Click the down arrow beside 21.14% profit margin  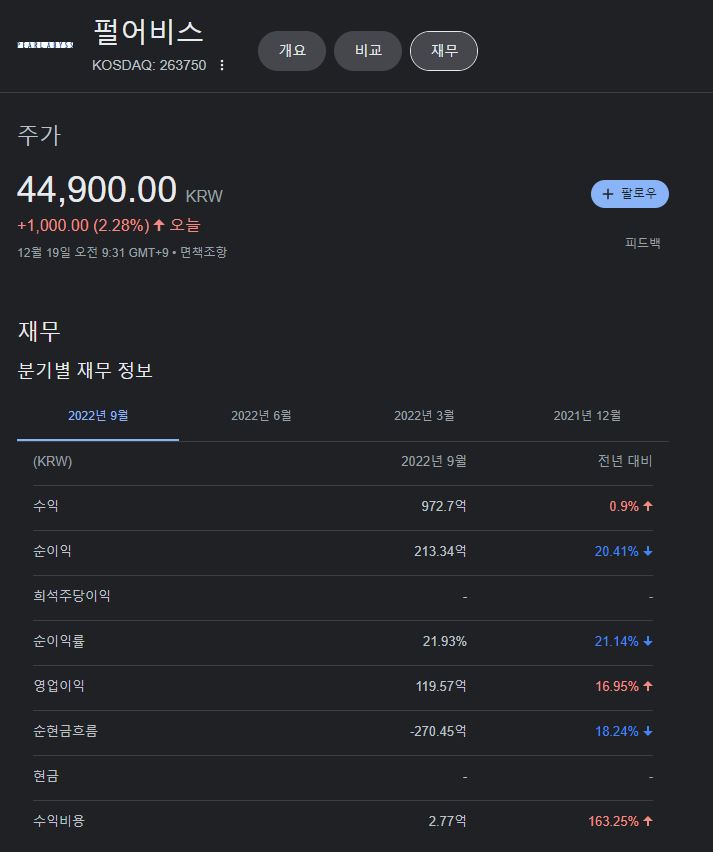[648, 641]
